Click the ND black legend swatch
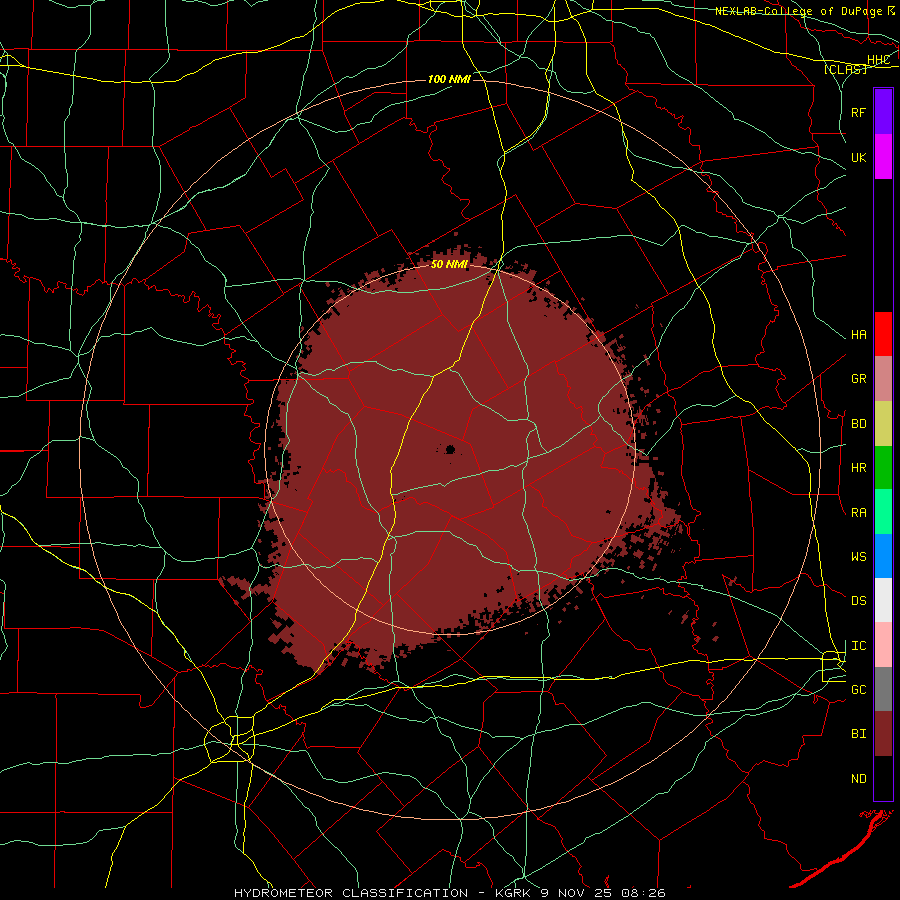900x900 pixels. tap(883, 778)
